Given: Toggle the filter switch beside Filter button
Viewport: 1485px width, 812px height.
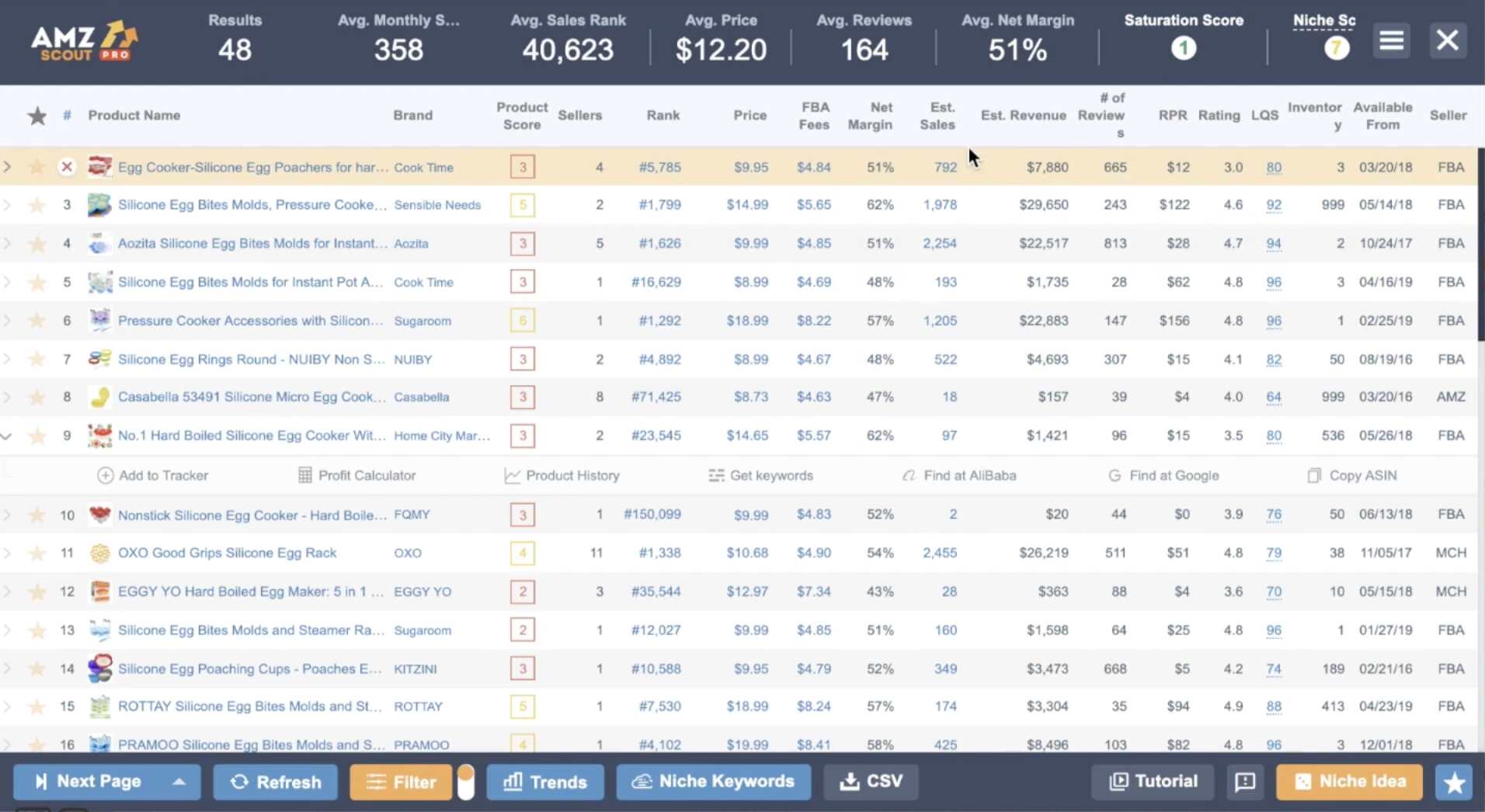Looking at the screenshot, I should [465, 782].
